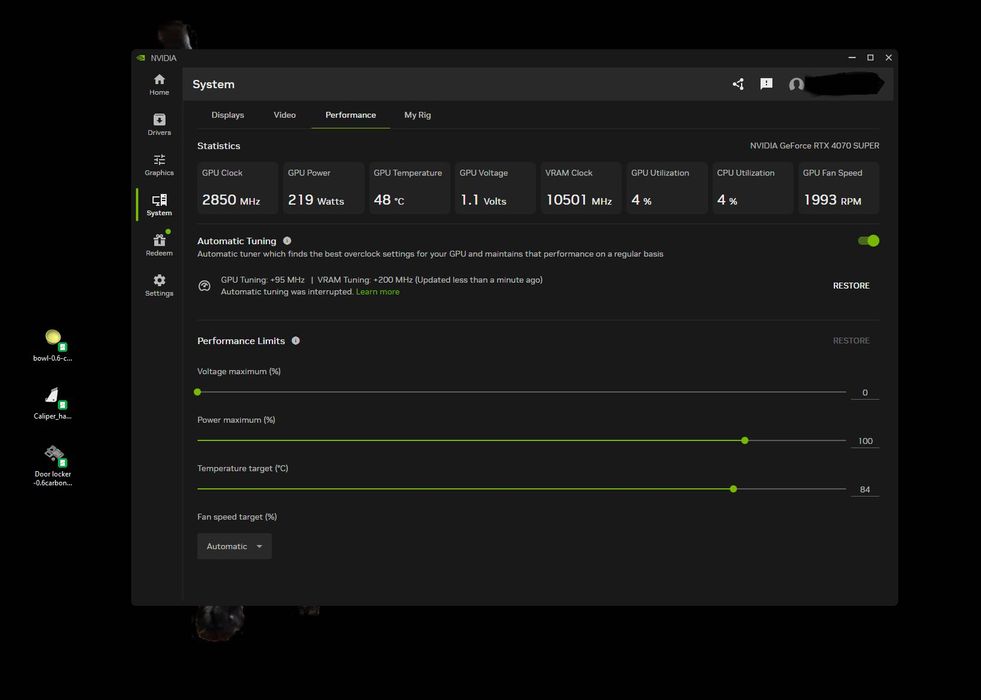Screen dimensions: 981x700
Task: Open the feedback icon in header
Action: pyautogui.click(x=766, y=84)
